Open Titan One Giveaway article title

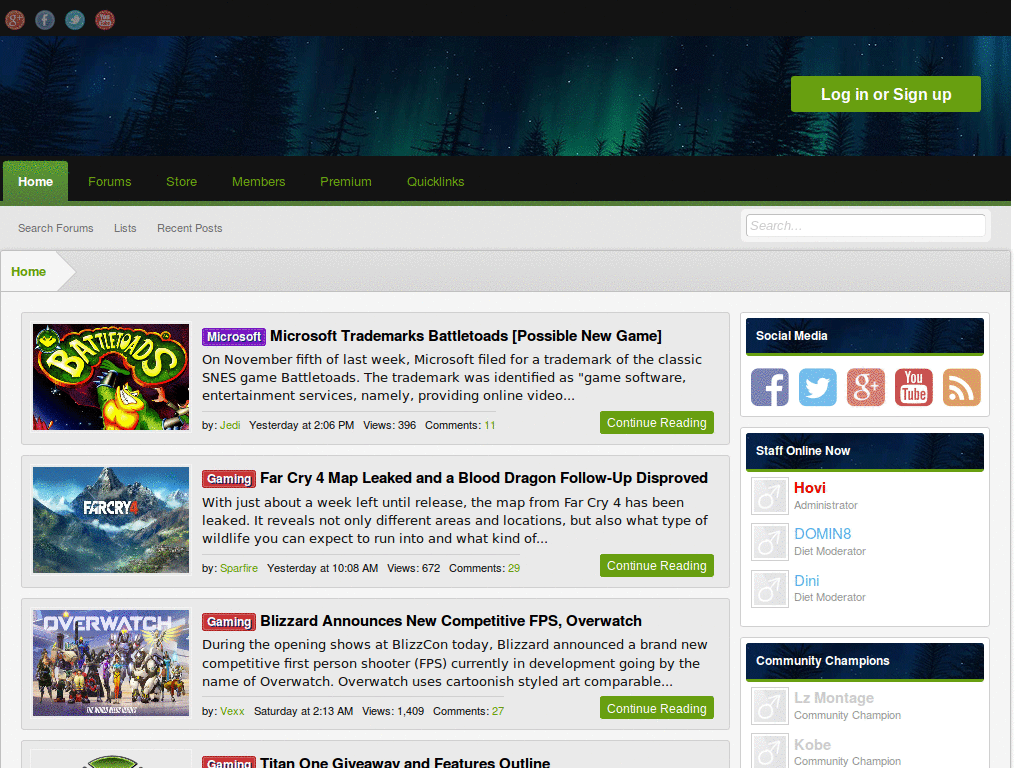click(x=405, y=762)
